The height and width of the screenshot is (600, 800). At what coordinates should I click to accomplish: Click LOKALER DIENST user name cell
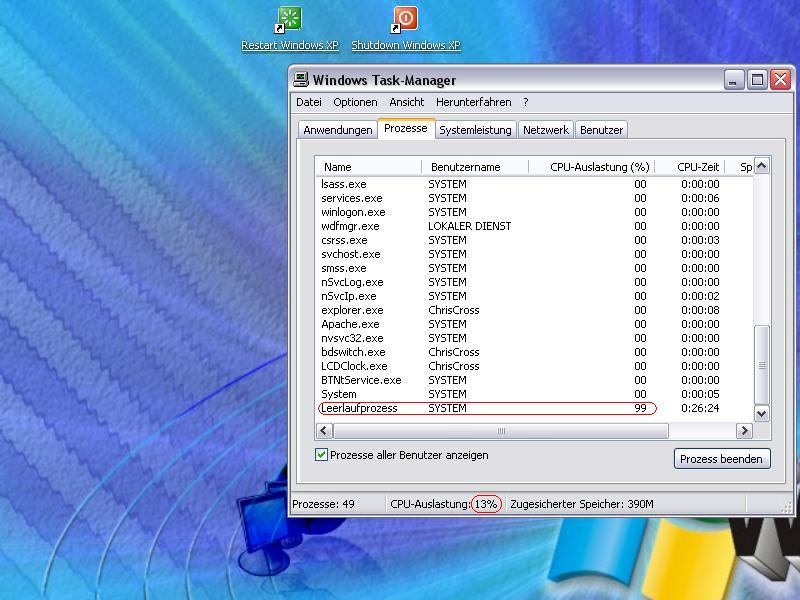point(469,226)
